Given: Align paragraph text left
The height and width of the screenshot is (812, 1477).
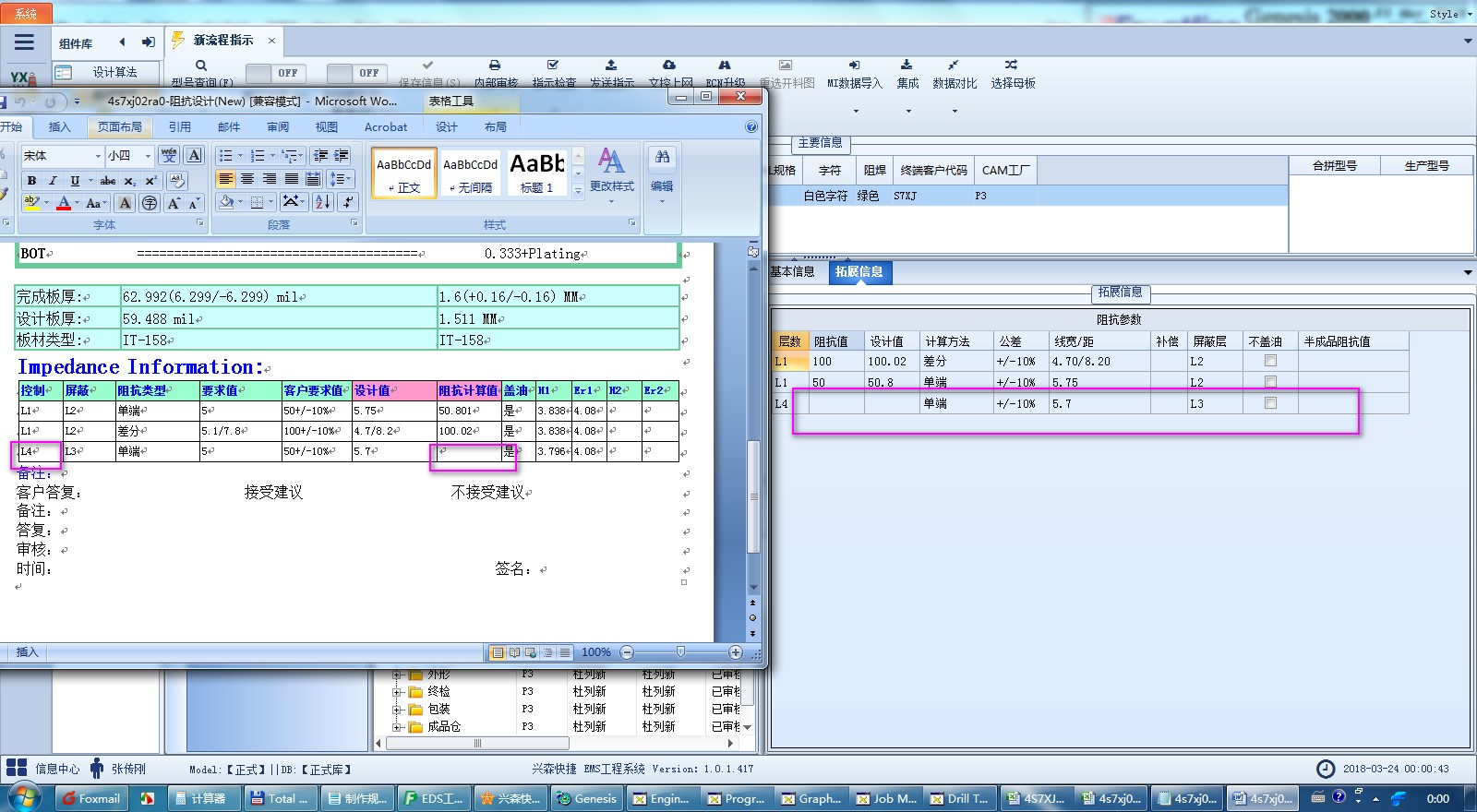Looking at the screenshot, I should pos(225,179).
